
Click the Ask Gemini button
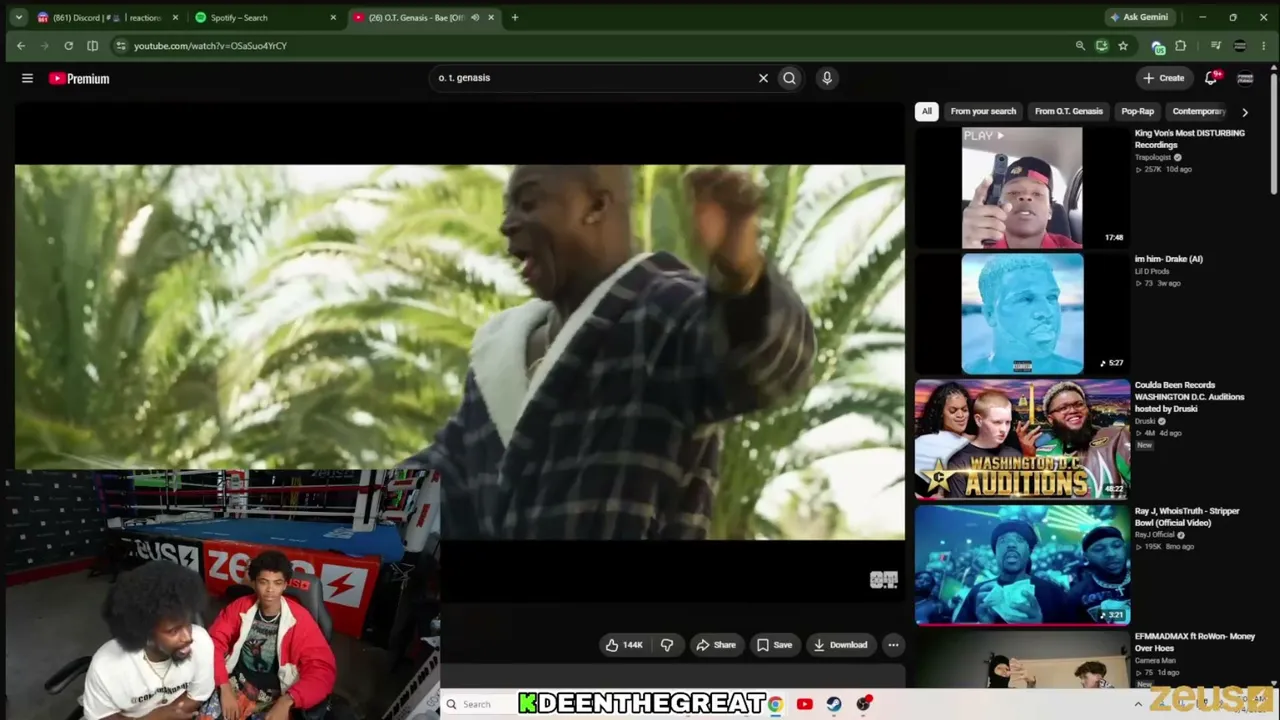[x=1139, y=17]
